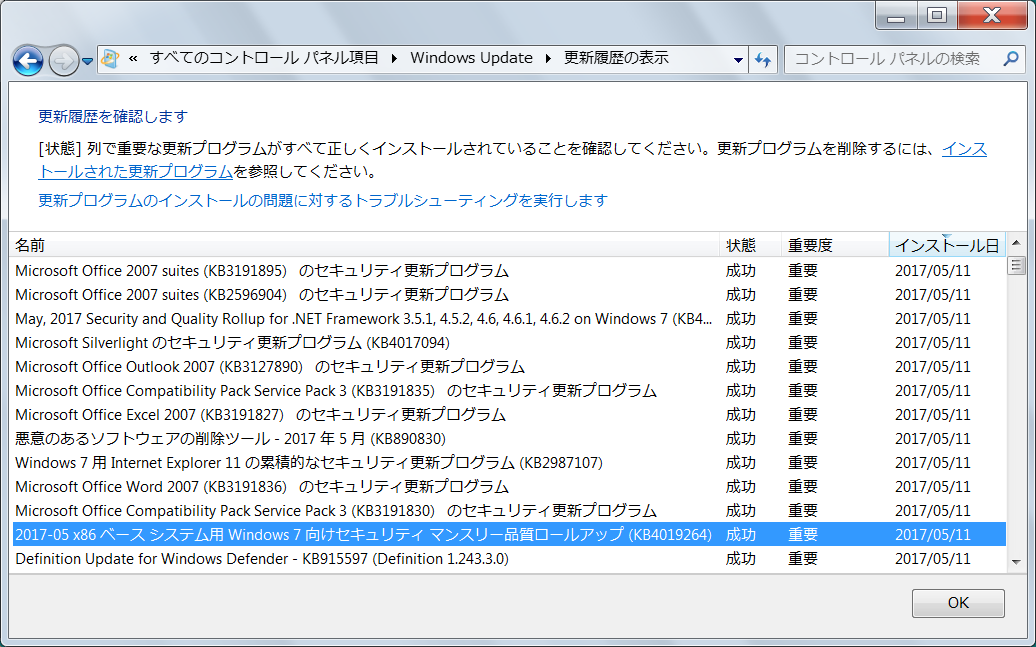Click the scrollbar up arrow
The width and height of the screenshot is (1036, 647).
(x=1016, y=244)
